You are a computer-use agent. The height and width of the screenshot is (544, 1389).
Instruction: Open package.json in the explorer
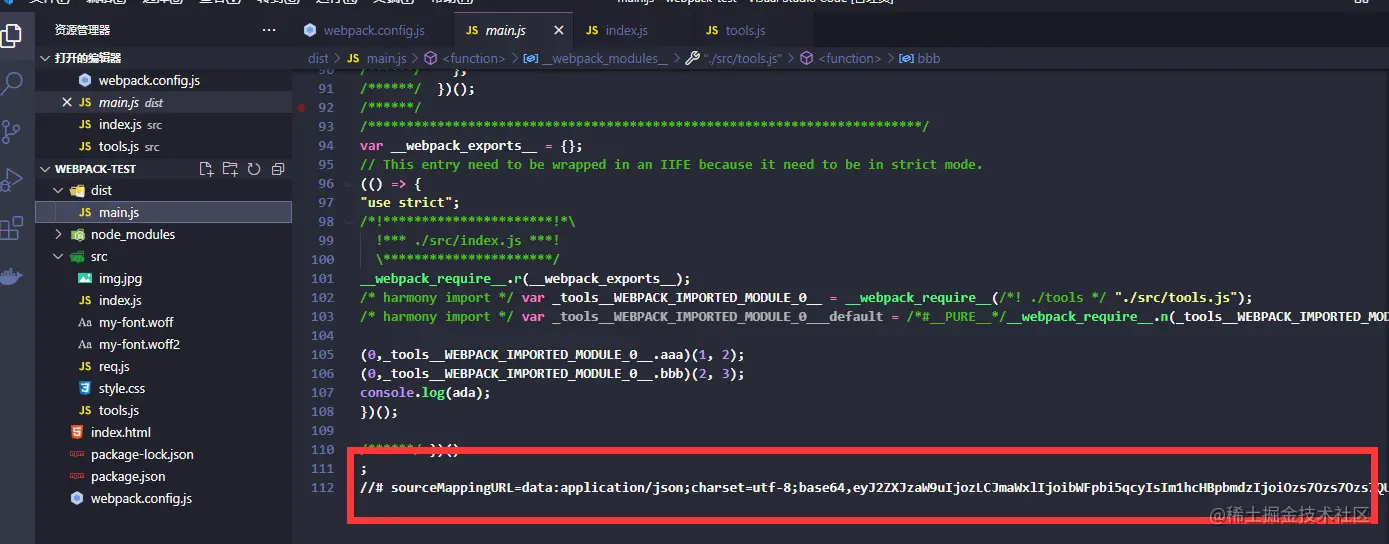pyautogui.click(x=163, y=476)
